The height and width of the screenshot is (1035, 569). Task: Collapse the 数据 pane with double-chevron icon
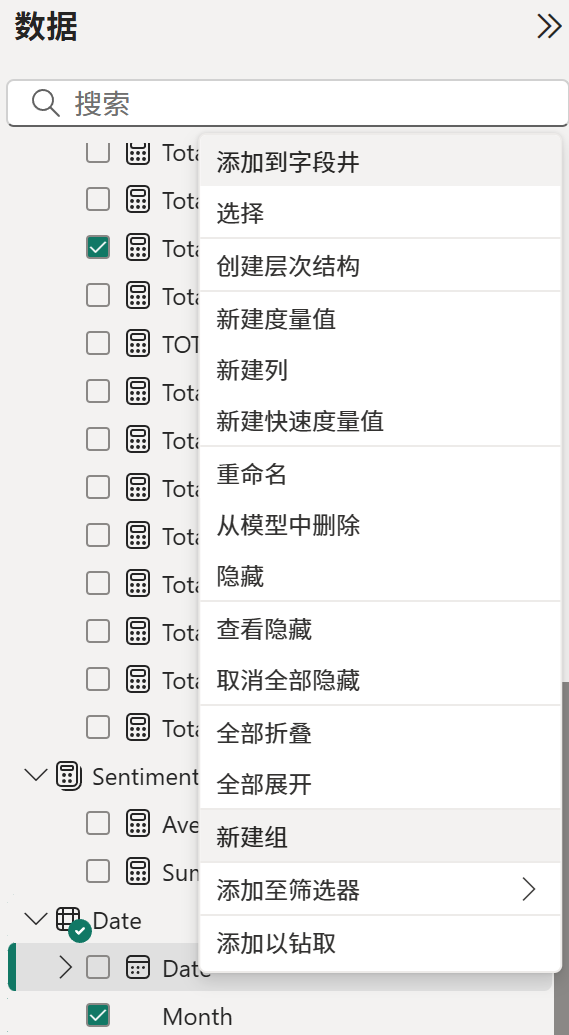tap(549, 26)
